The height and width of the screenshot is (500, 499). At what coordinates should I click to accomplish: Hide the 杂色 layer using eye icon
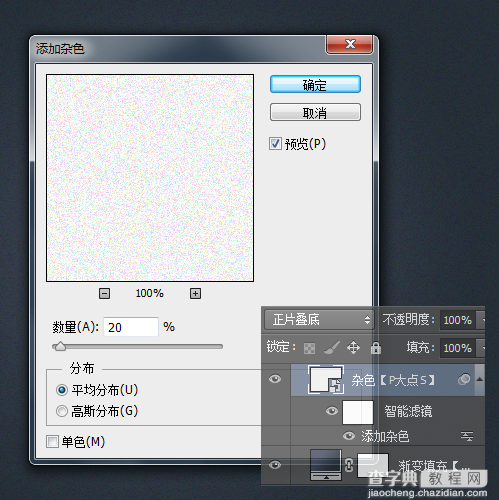pyautogui.click(x=275, y=379)
